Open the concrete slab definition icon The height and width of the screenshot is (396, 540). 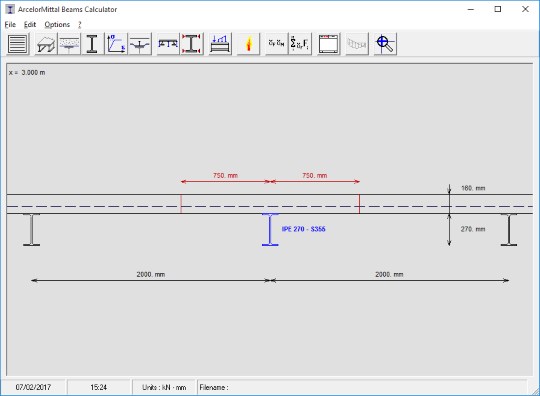pyautogui.click(x=69, y=44)
